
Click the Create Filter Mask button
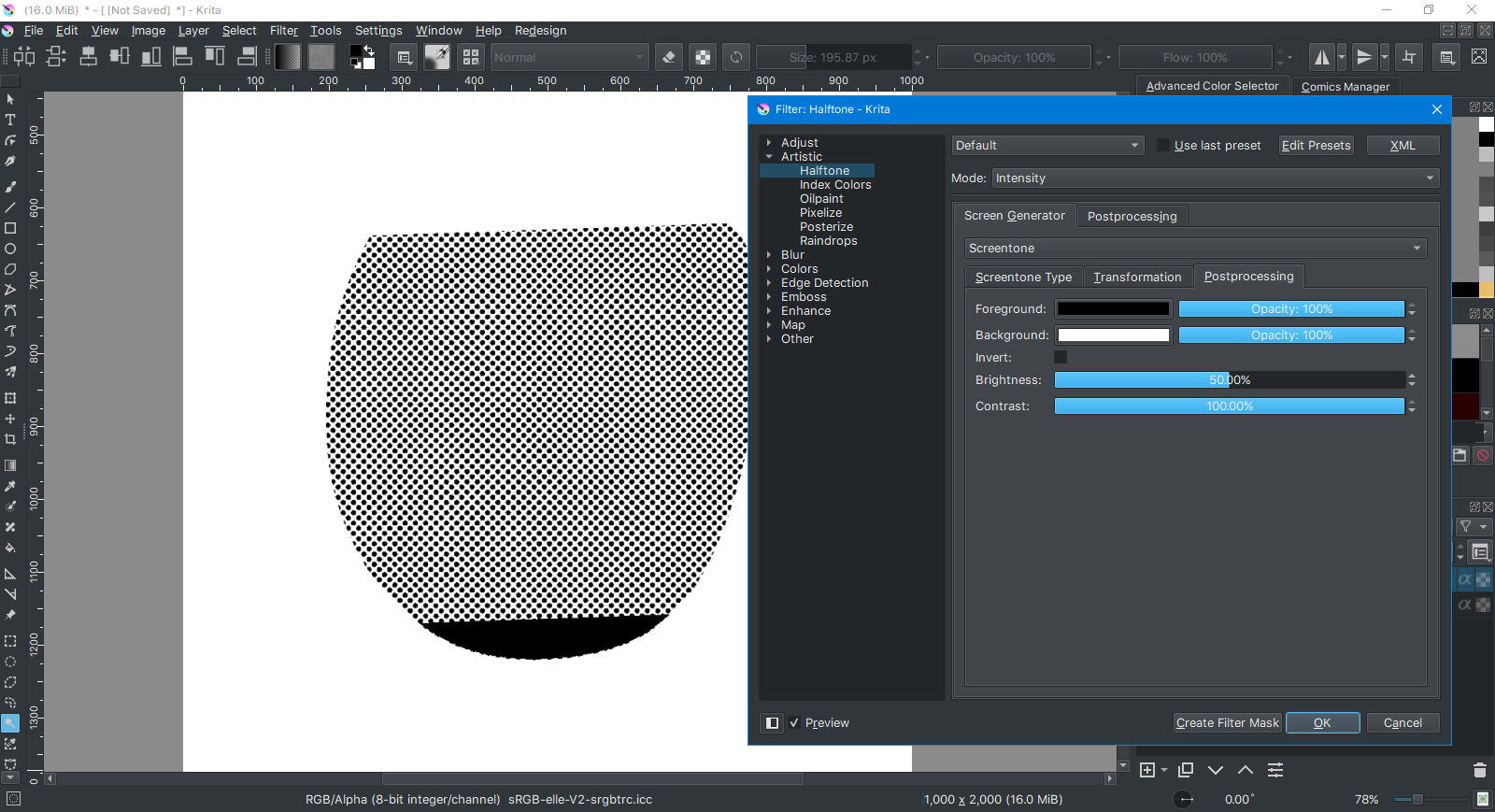[1227, 723]
